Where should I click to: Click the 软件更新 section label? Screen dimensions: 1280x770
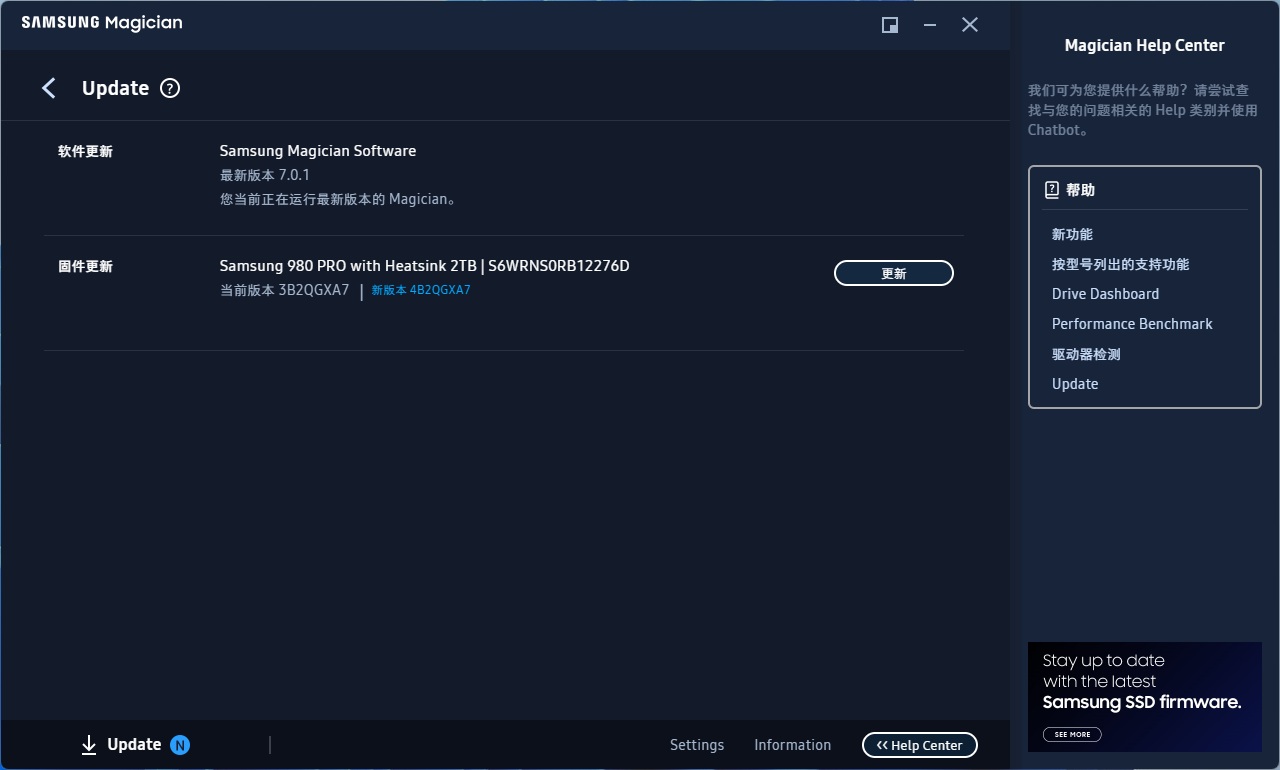click(x=85, y=152)
